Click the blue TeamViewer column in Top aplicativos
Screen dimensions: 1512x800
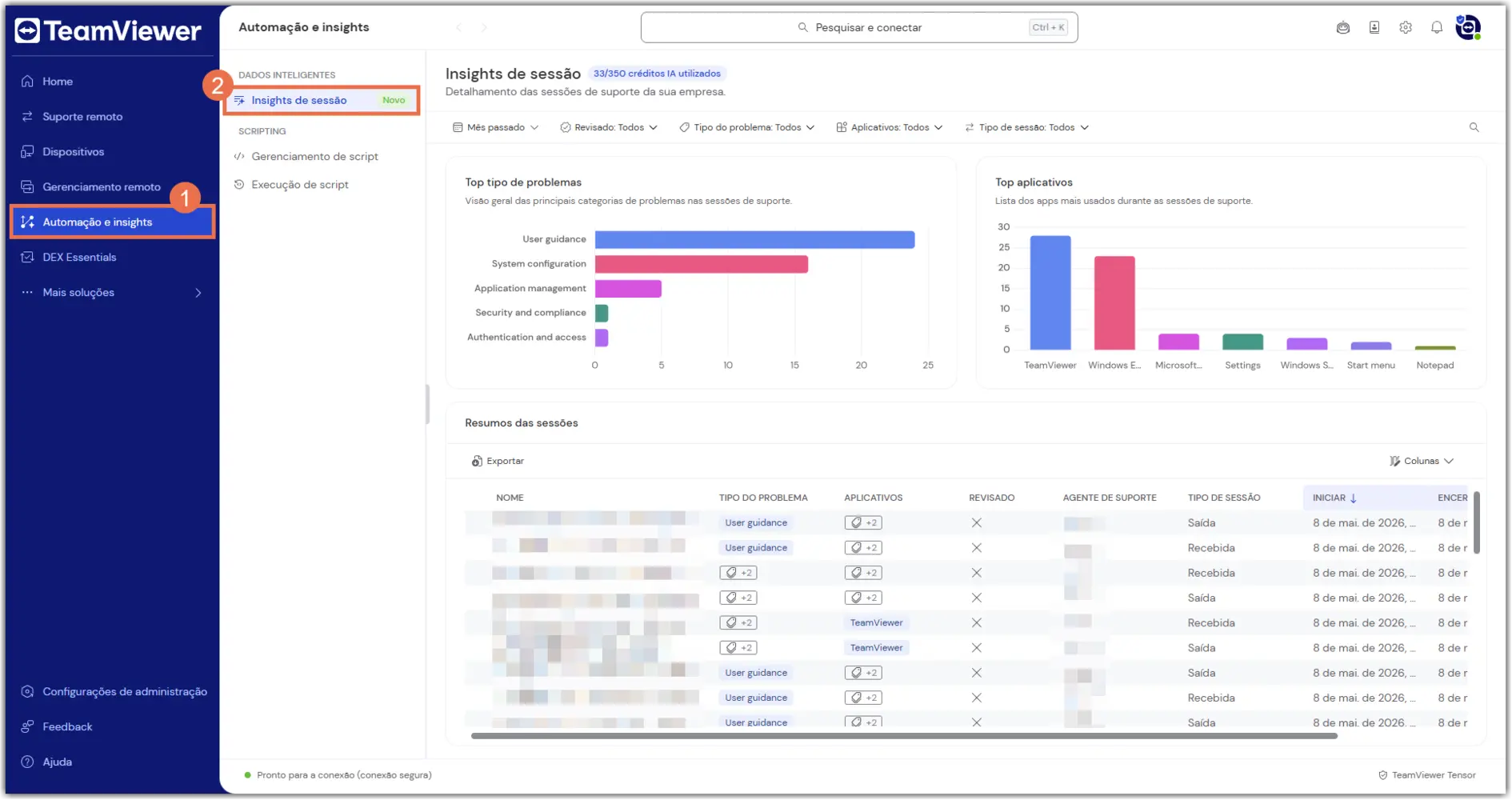point(1050,293)
